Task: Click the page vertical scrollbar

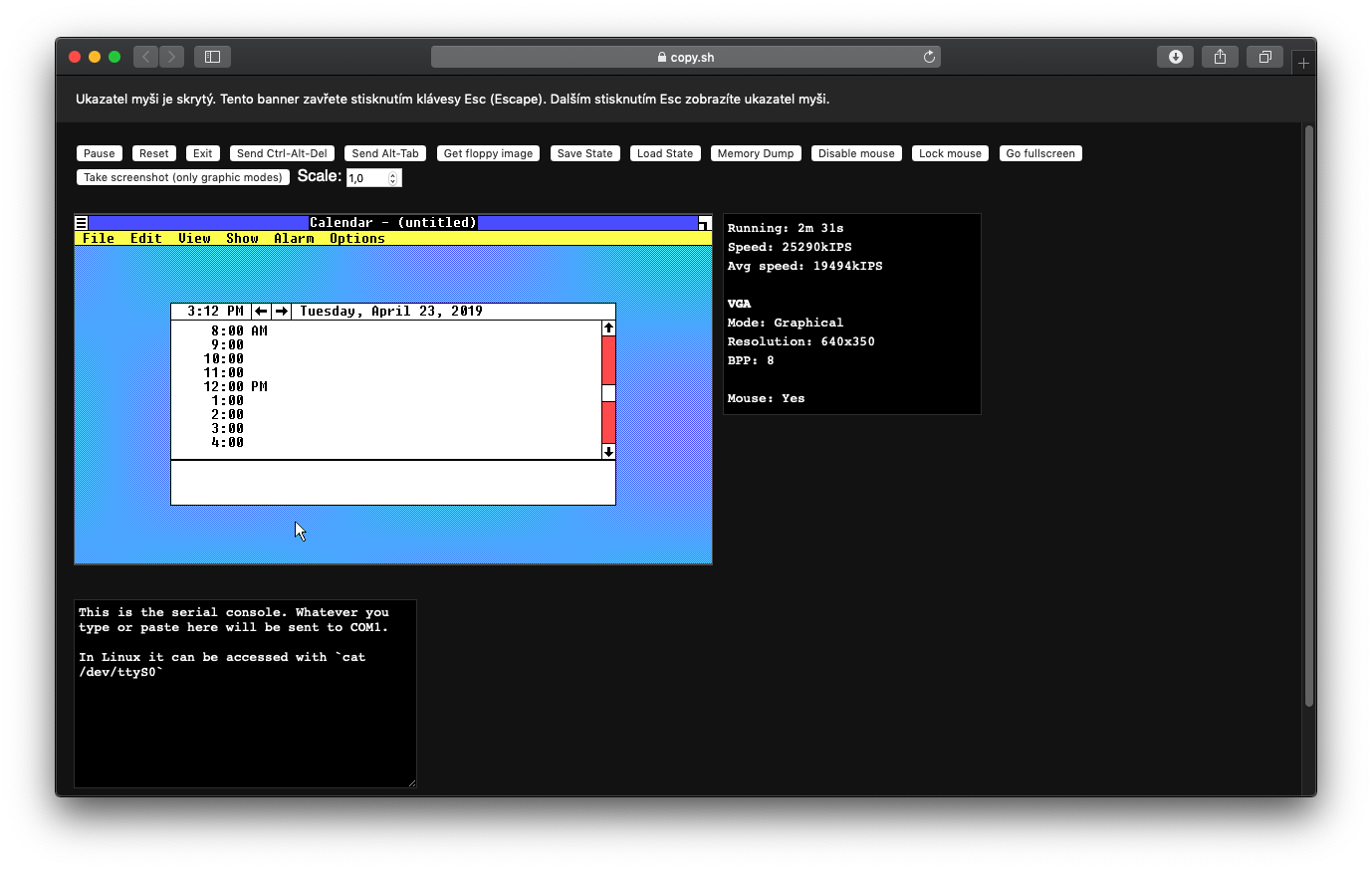Action: point(1309,416)
